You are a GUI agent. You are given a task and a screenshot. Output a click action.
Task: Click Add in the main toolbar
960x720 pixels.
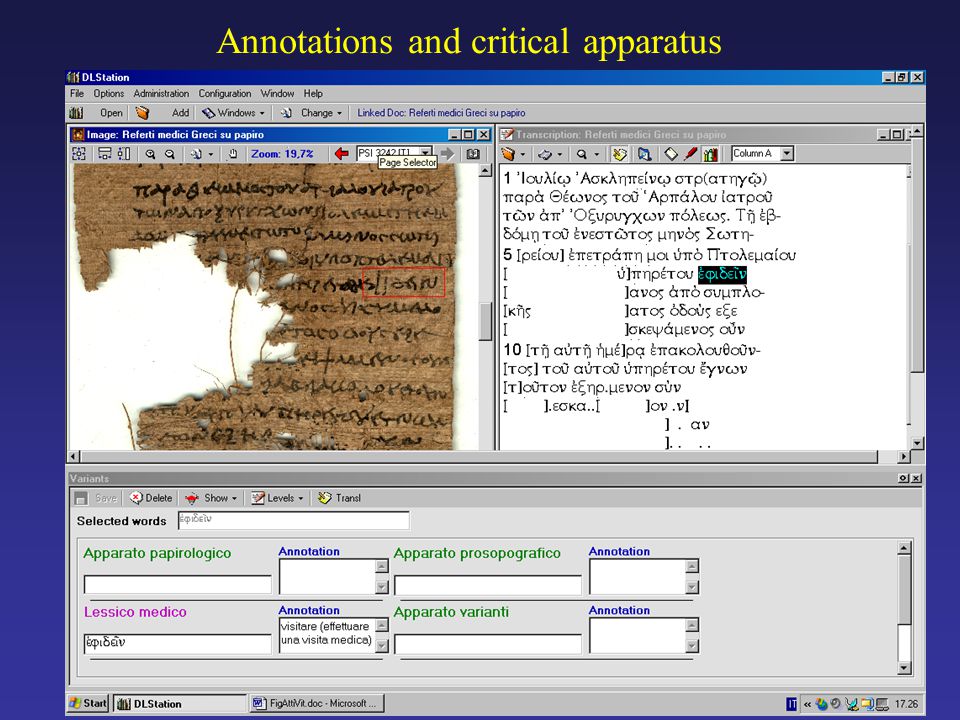coord(180,113)
